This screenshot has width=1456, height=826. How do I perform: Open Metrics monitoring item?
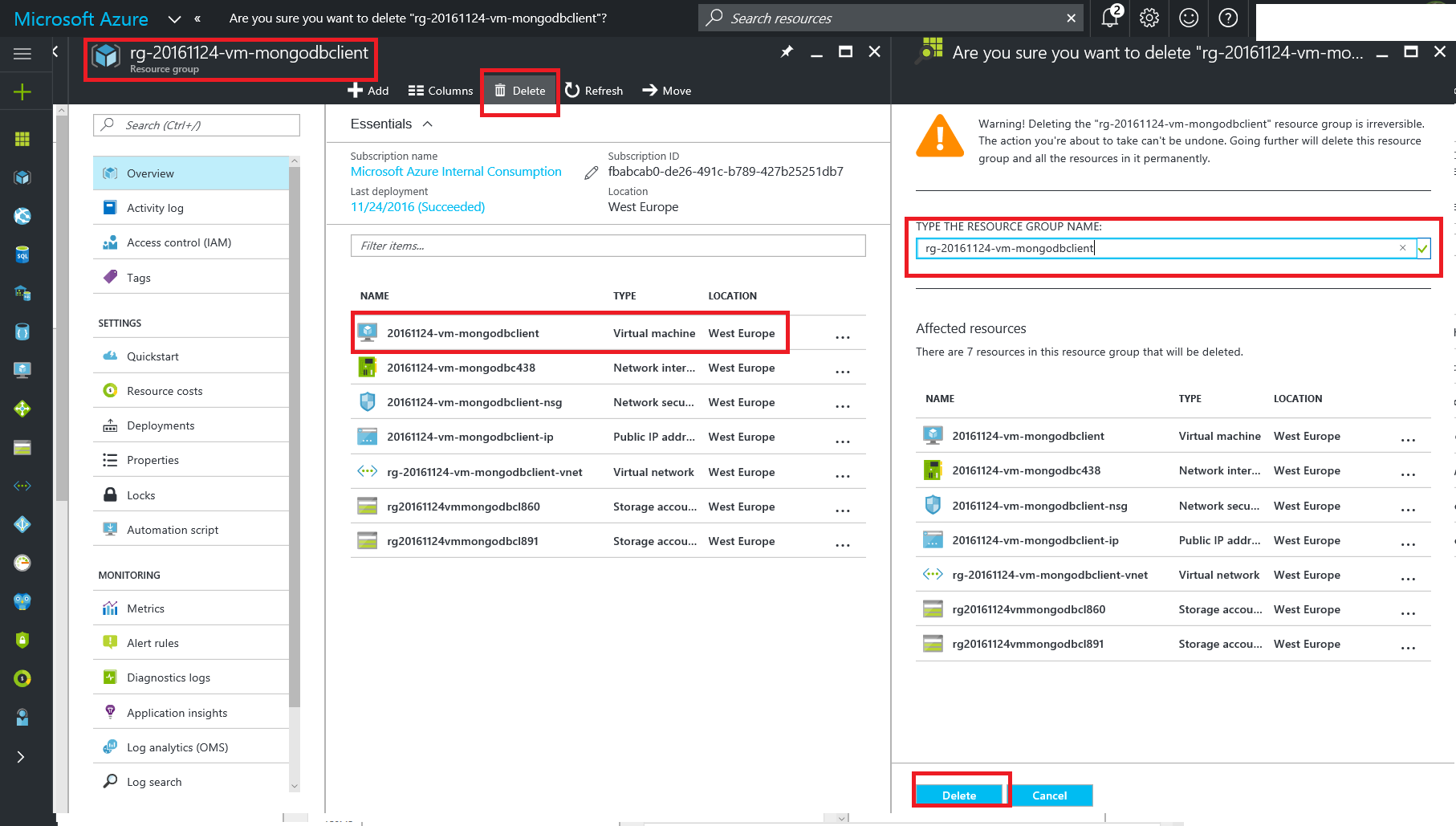[191, 608]
